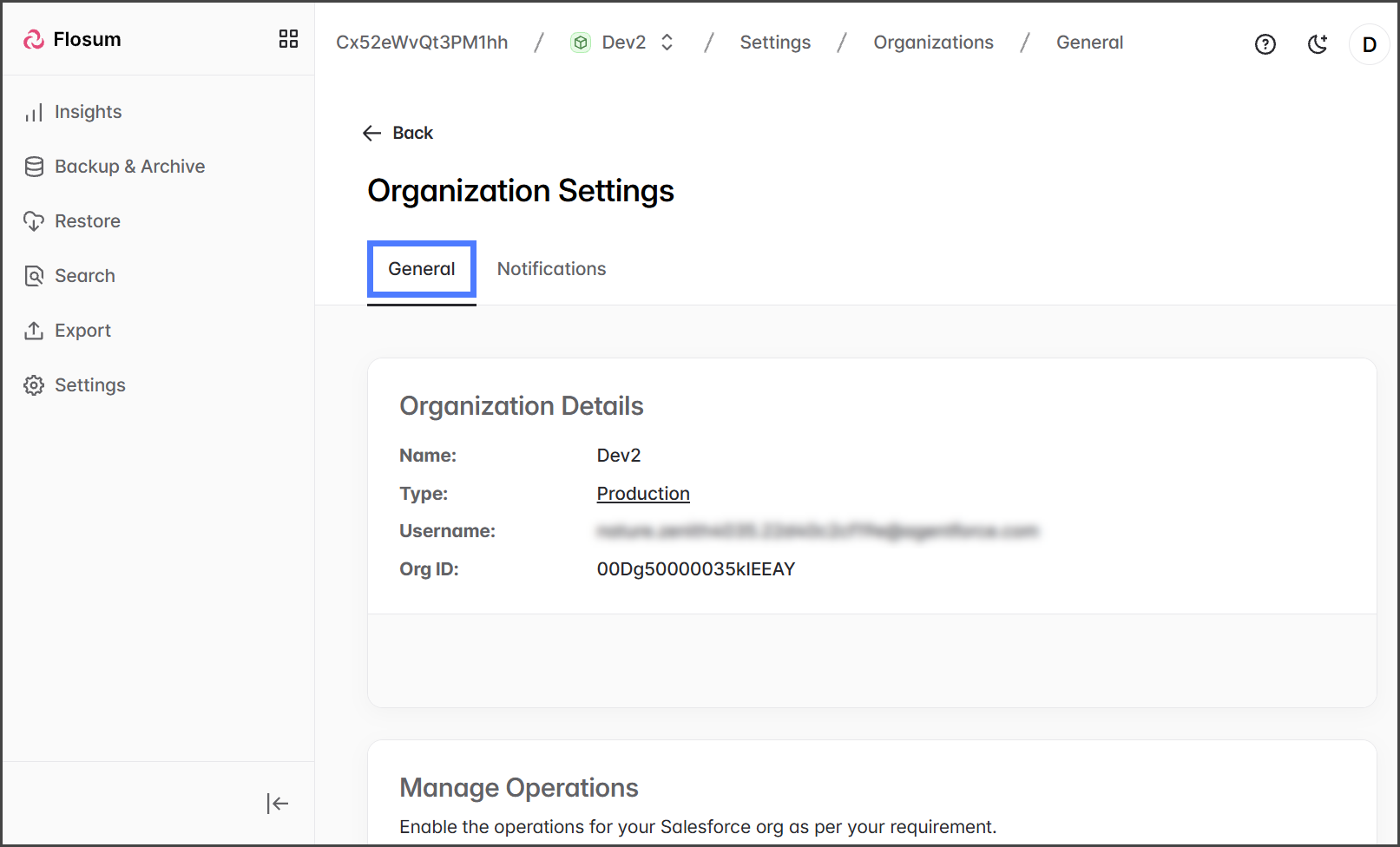Click the Flosum logo icon
The width and height of the screenshot is (1400, 847).
(x=33, y=39)
